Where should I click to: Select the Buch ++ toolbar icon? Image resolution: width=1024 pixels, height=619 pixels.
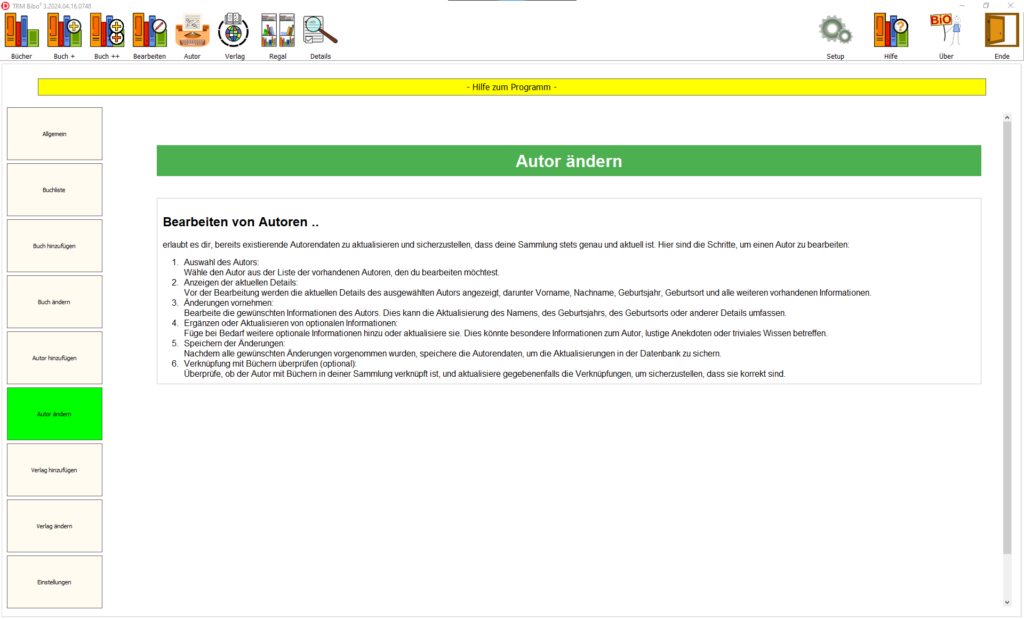pos(107,31)
